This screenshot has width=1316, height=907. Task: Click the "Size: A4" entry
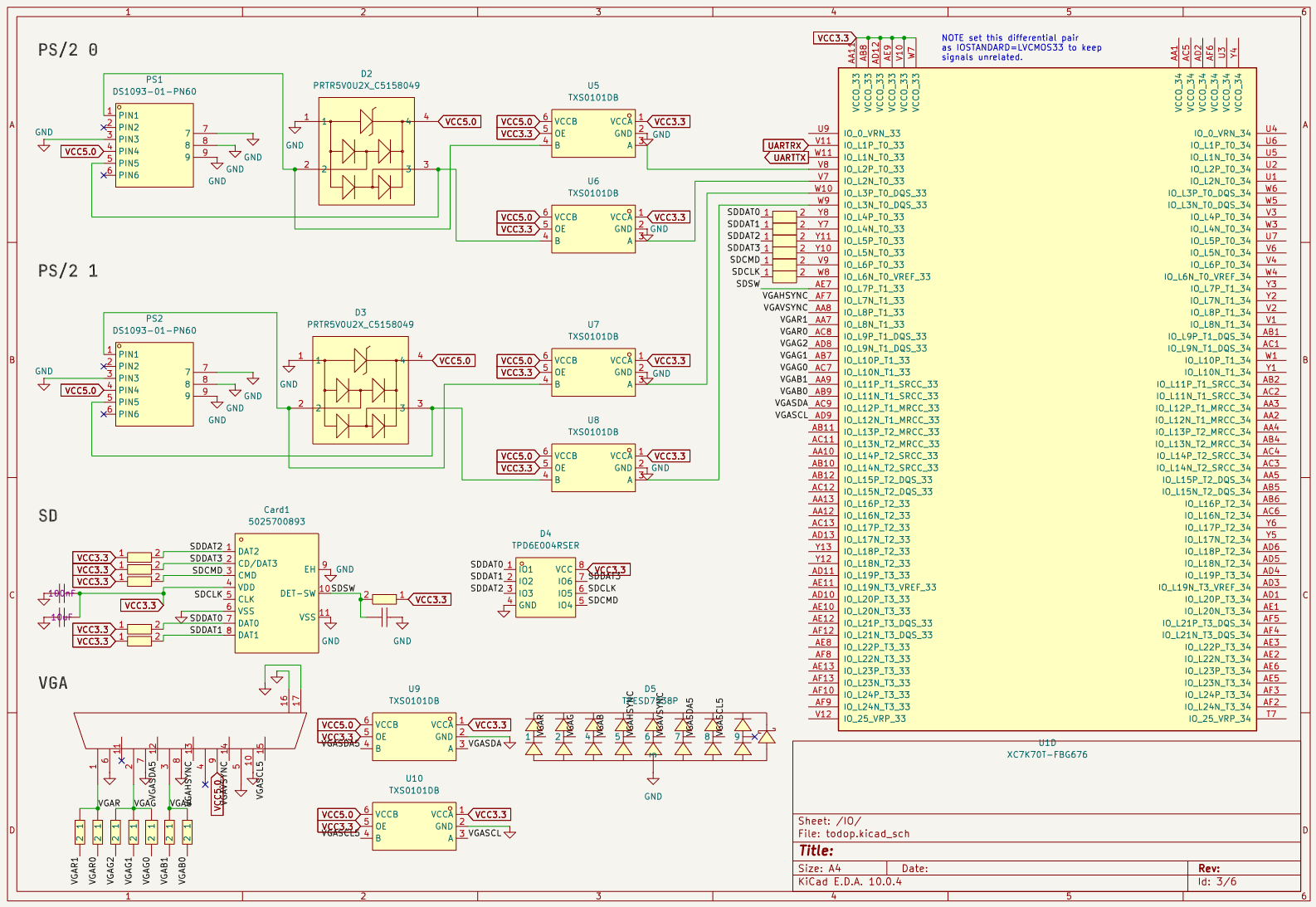[820, 869]
